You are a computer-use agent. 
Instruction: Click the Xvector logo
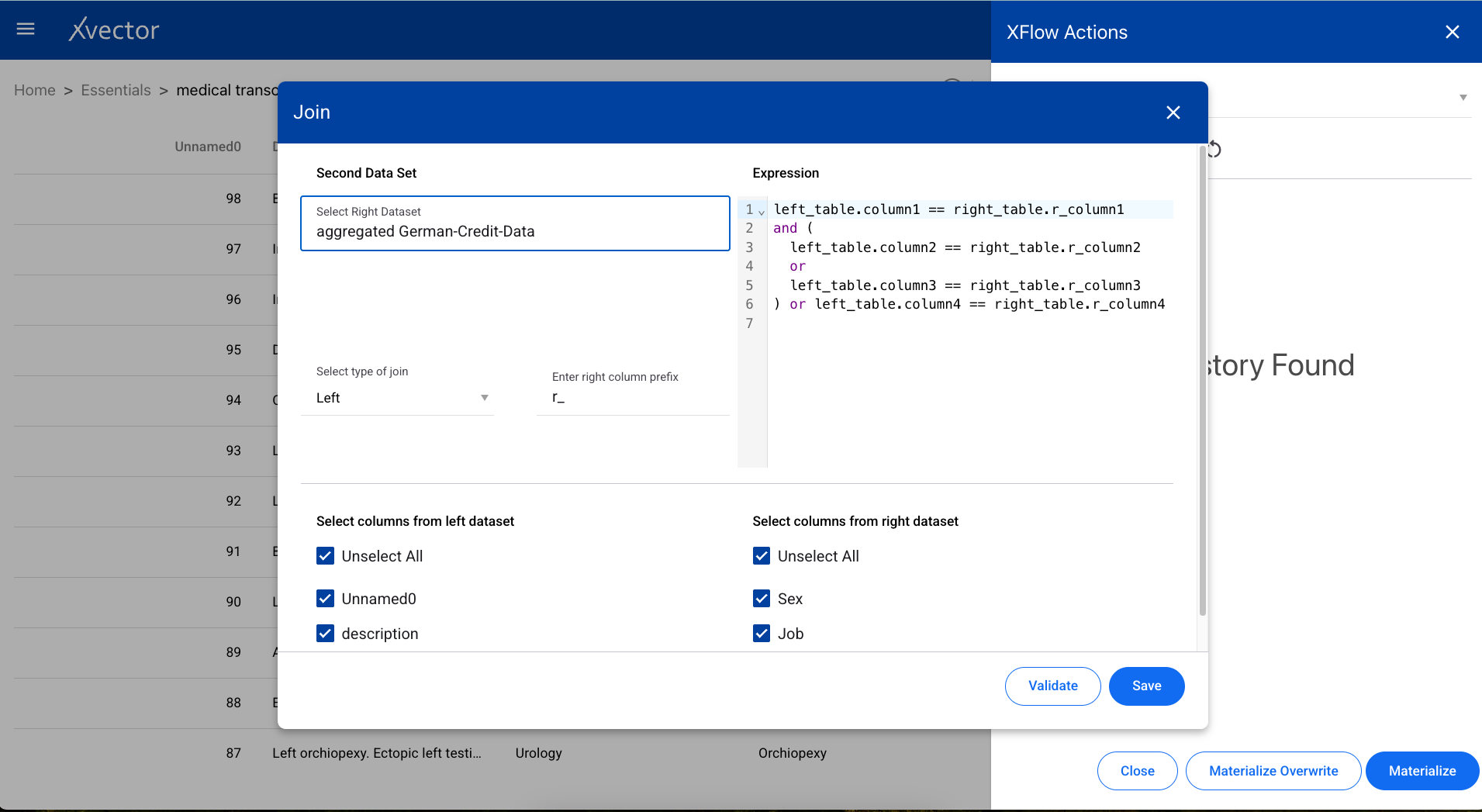tap(113, 29)
